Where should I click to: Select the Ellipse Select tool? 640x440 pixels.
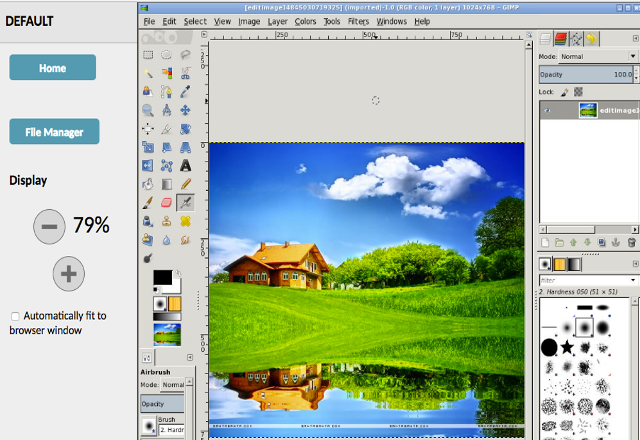tap(167, 55)
